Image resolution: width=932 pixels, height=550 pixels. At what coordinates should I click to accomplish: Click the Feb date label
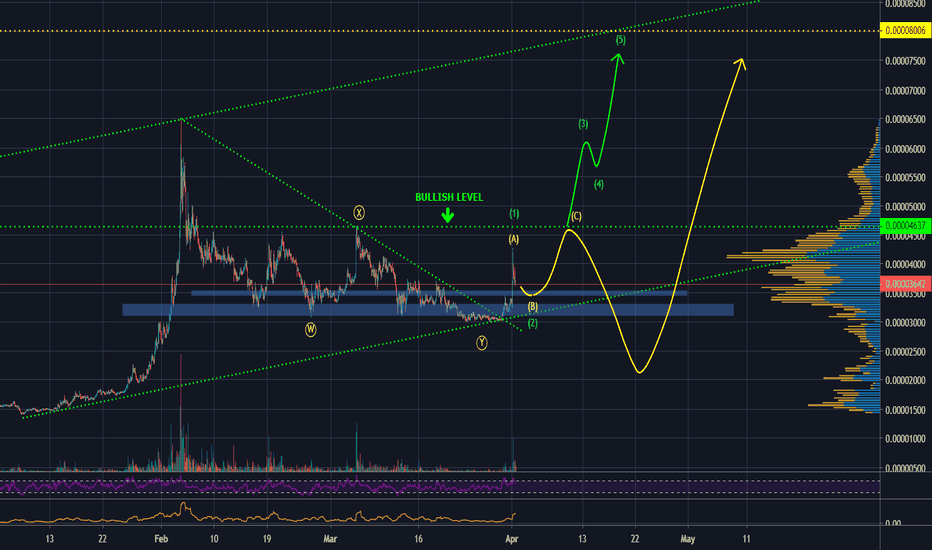coord(161,539)
